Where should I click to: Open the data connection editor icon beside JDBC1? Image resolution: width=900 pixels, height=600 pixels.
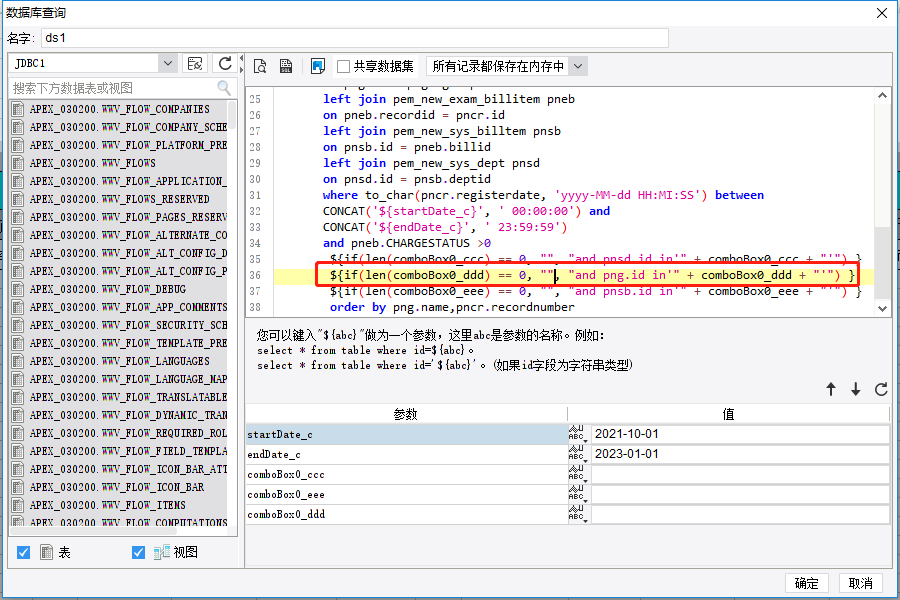[x=195, y=64]
